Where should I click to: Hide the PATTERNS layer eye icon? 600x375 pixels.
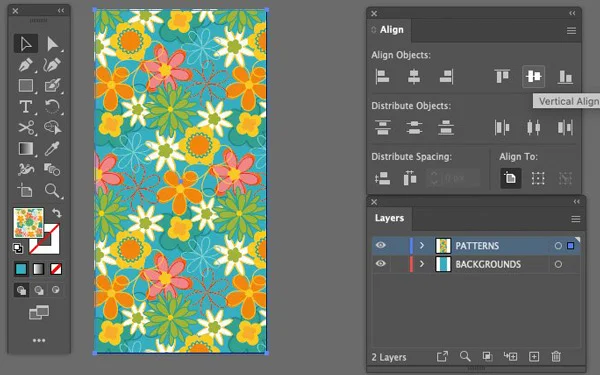click(380, 245)
